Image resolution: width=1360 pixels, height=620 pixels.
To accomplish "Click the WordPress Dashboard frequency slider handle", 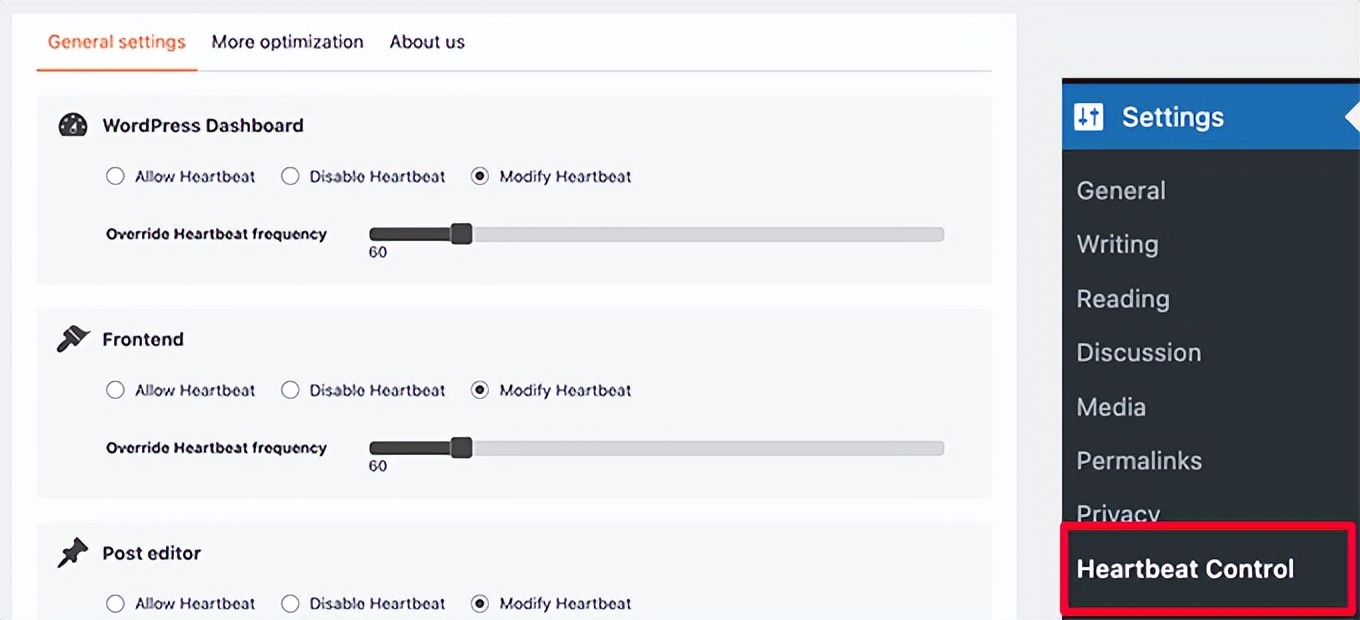I will (x=461, y=234).
